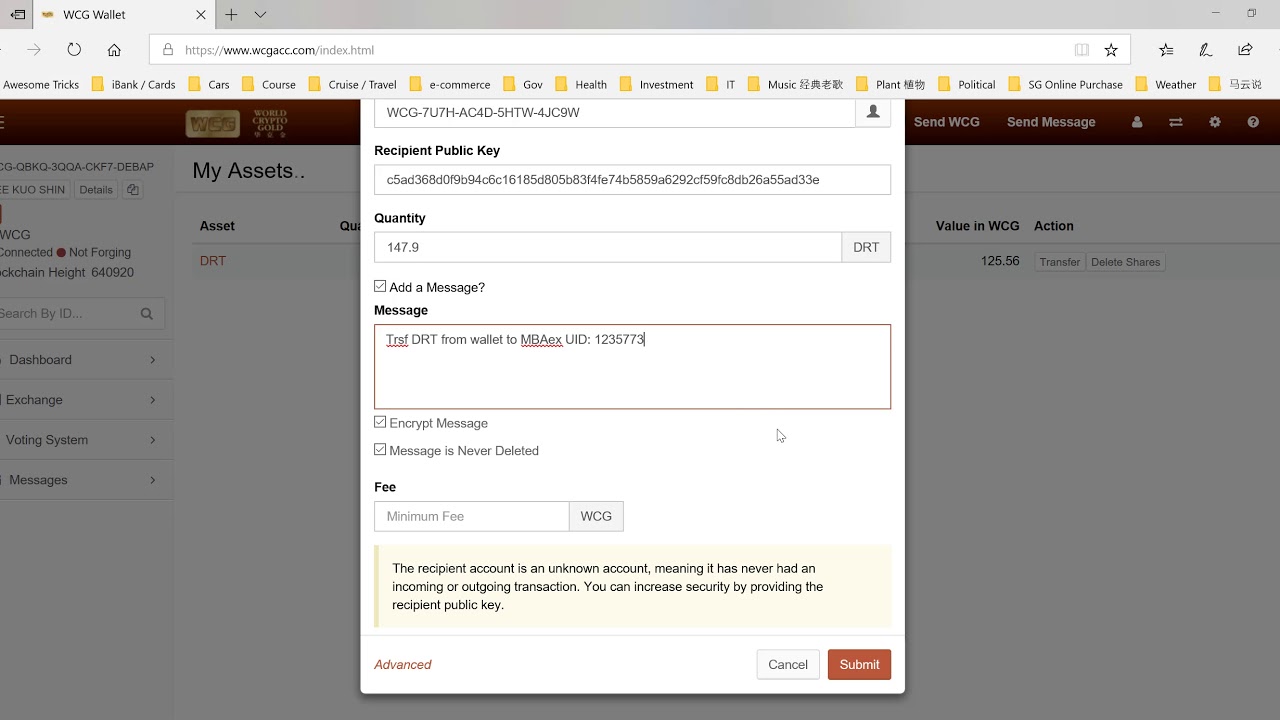Image resolution: width=1280 pixels, height=720 pixels.
Task: Click the Minimum Fee input field
Action: coord(472,516)
